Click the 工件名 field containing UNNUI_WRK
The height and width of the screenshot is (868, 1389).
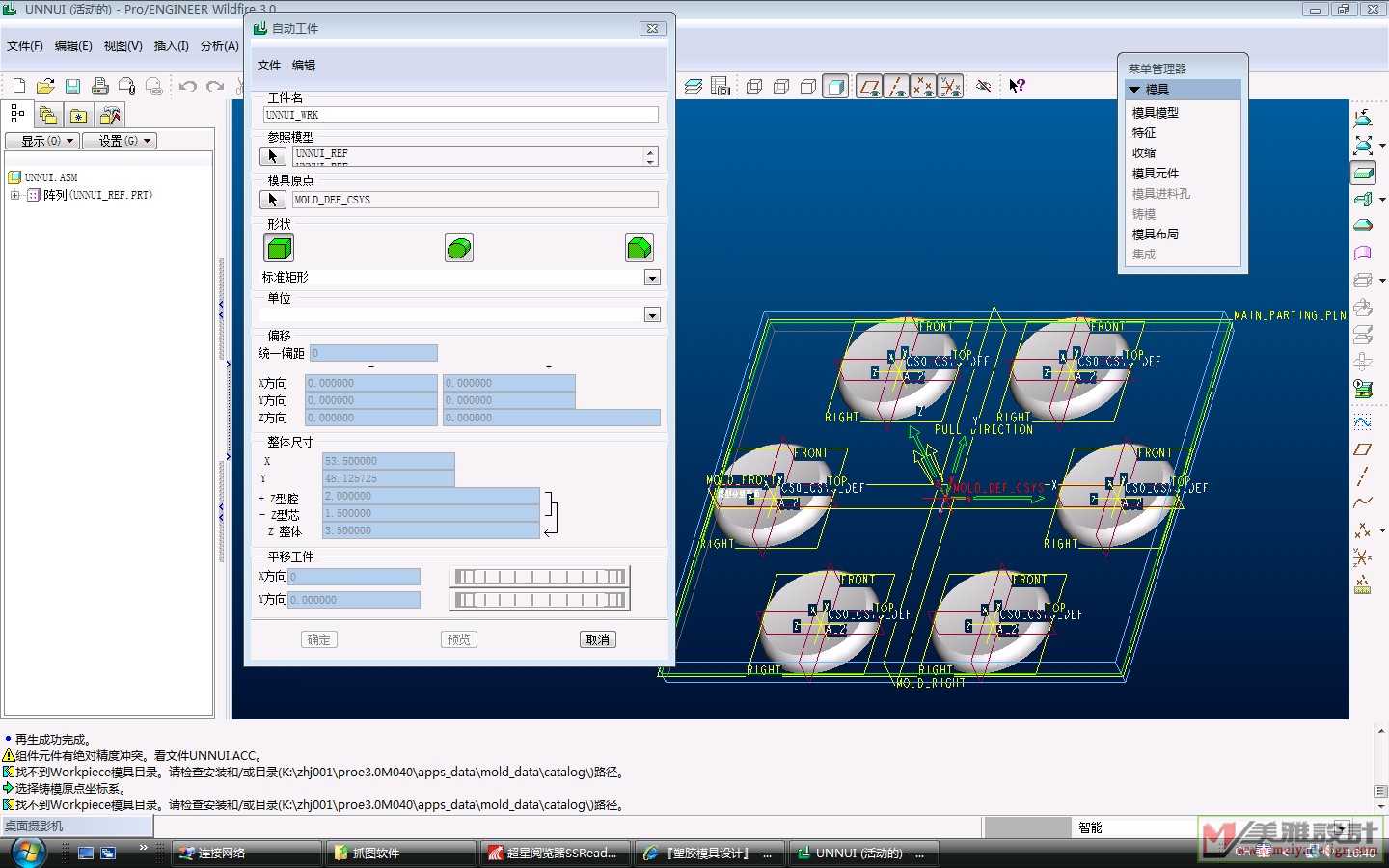click(x=461, y=115)
